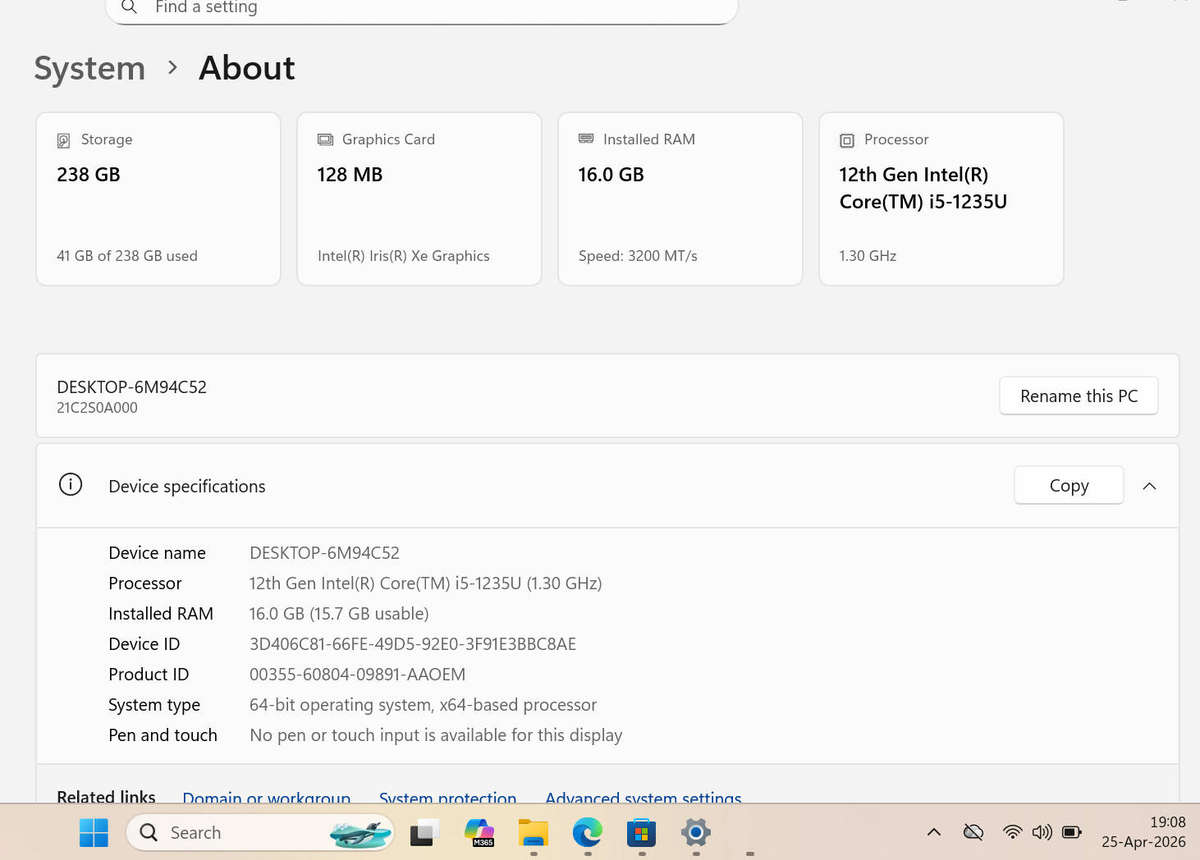The image size is (1200, 860).
Task: Launch Microsoft 365 Copilot from taskbar
Action: tap(480, 832)
